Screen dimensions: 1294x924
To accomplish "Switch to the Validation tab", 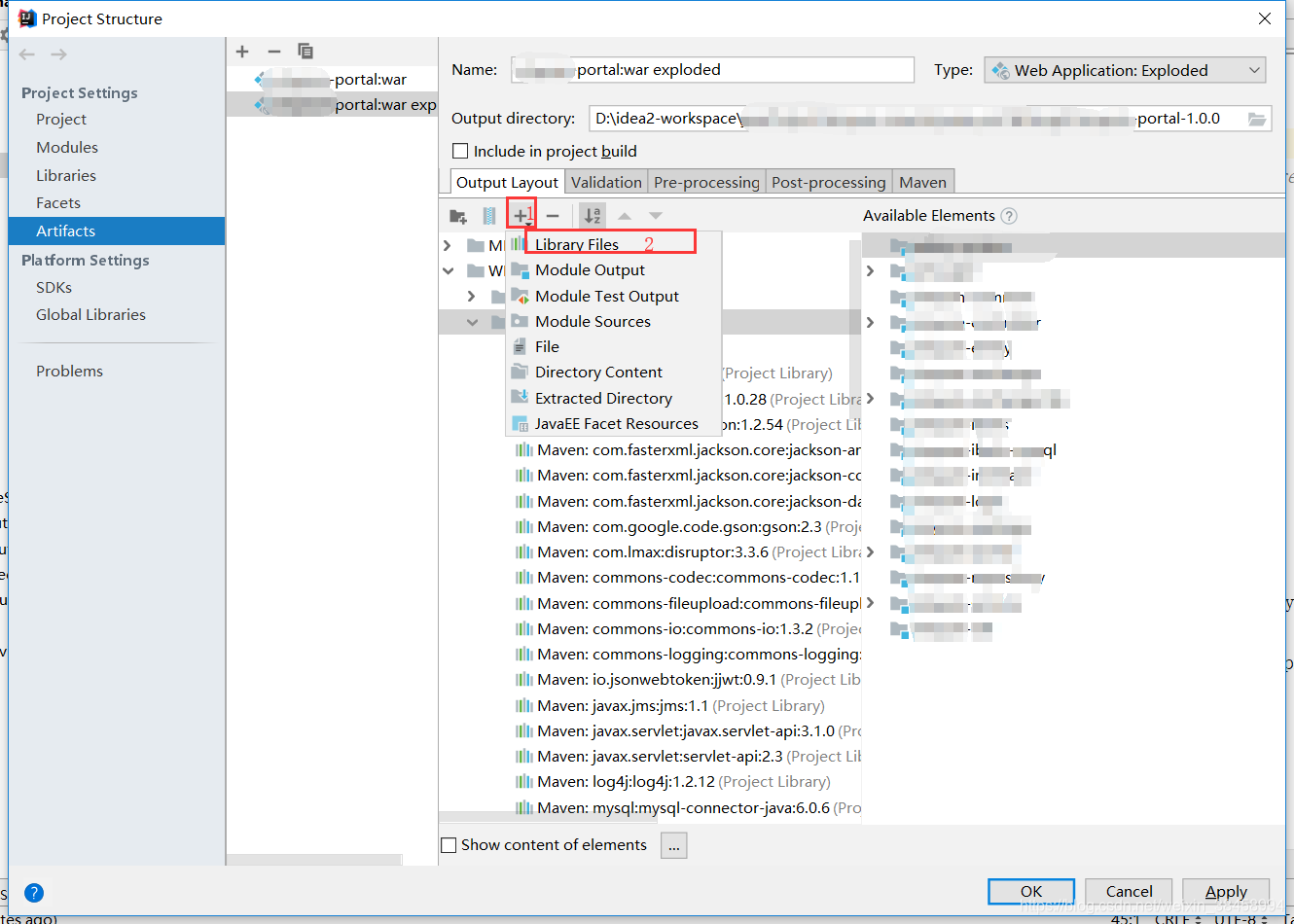I will (606, 182).
